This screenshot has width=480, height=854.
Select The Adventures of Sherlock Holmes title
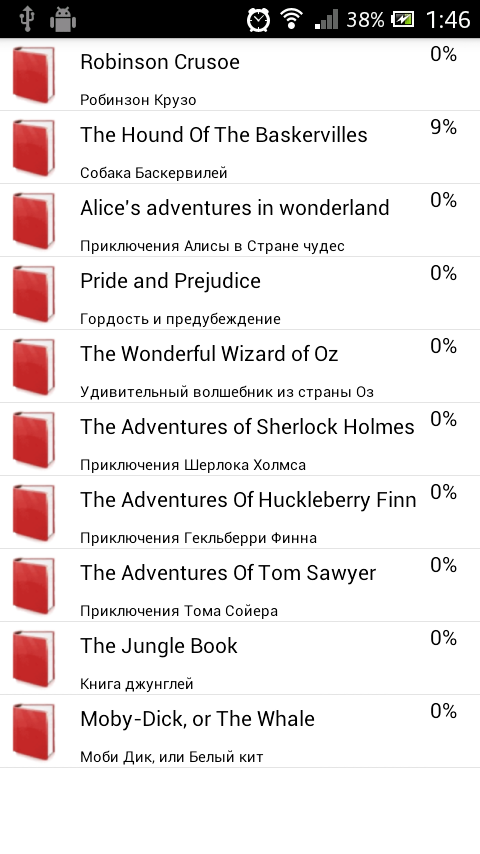click(247, 426)
